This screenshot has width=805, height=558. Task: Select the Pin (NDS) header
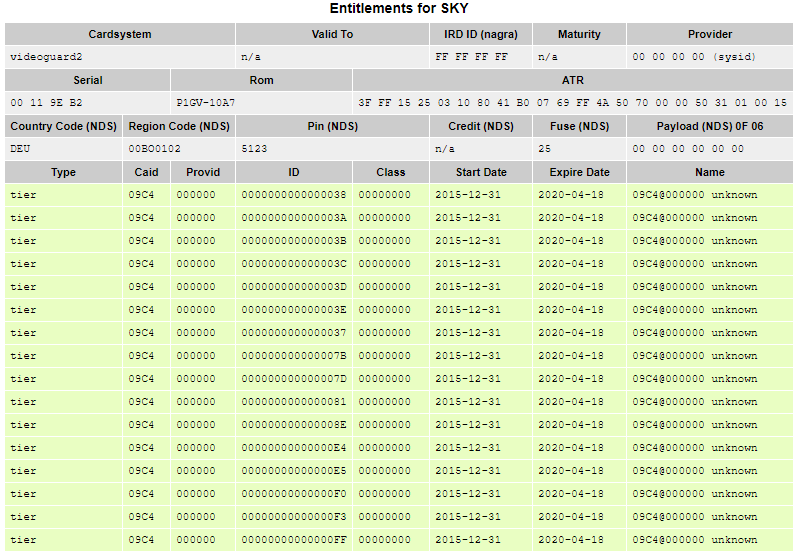(332, 126)
